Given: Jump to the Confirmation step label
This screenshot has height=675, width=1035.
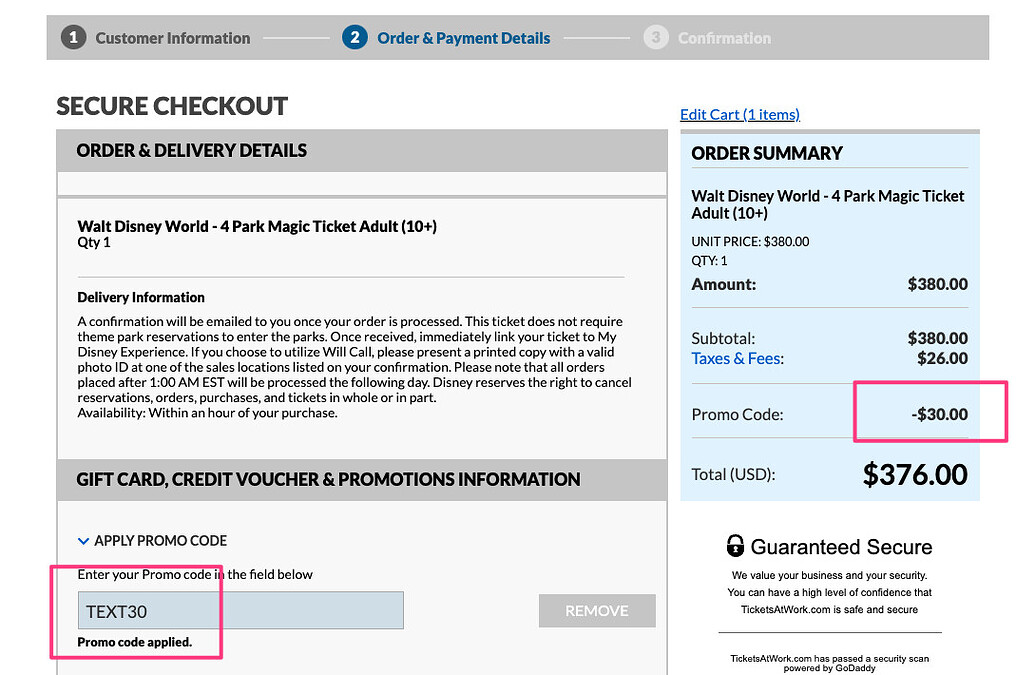Looking at the screenshot, I should pos(724,38).
